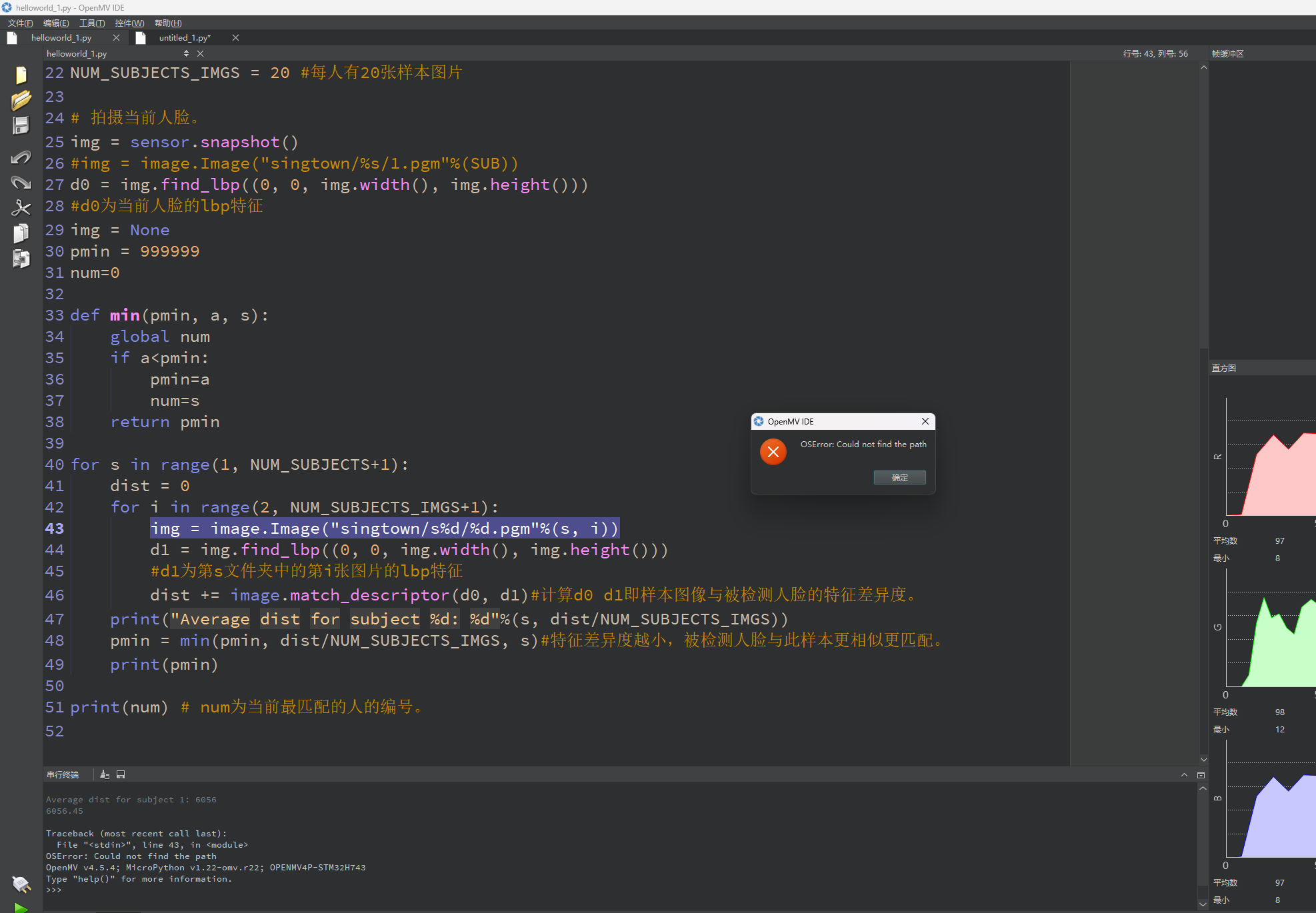The width and height of the screenshot is (1316, 913).
Task: Paste from clipboard icon
Action: [x=21, y=259]
